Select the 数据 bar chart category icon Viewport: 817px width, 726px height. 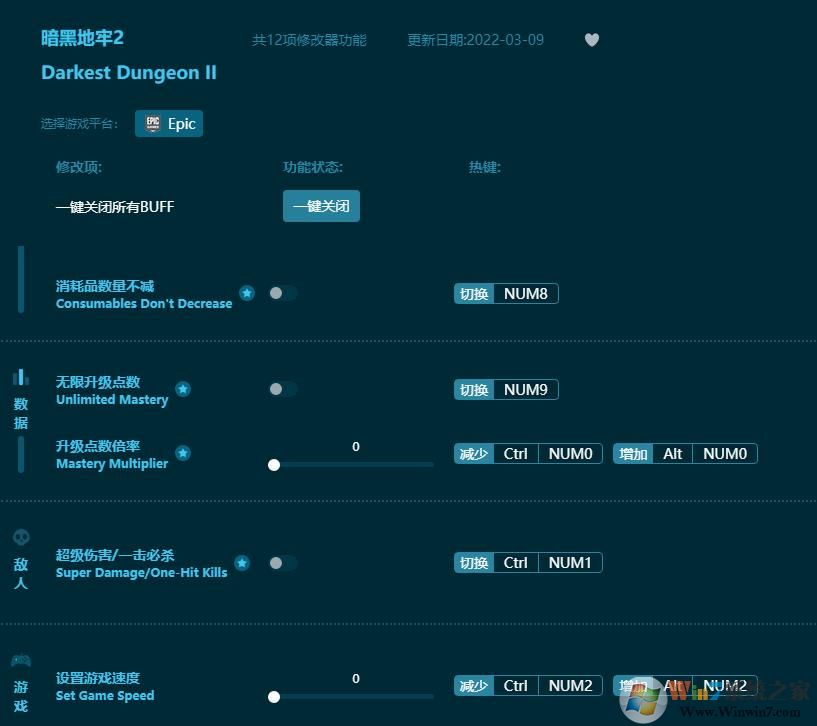tap(21, 377)
